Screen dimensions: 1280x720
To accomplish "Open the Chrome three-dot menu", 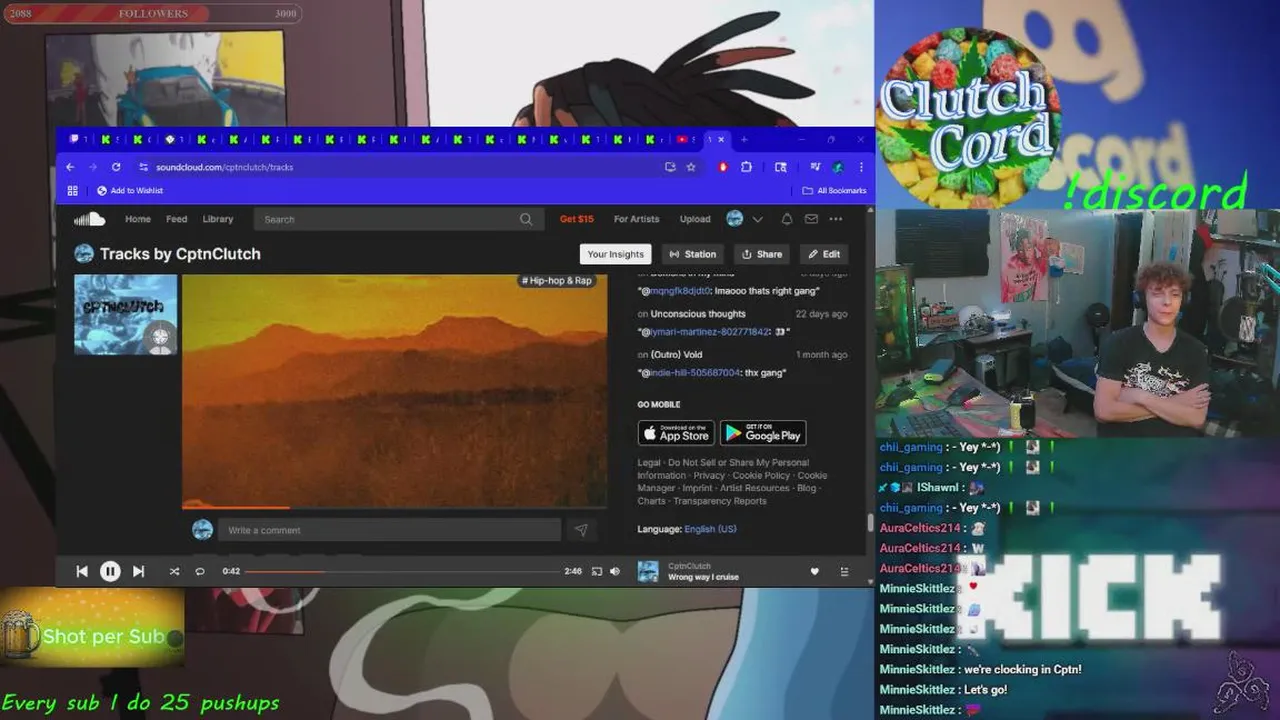I will 861,167.
